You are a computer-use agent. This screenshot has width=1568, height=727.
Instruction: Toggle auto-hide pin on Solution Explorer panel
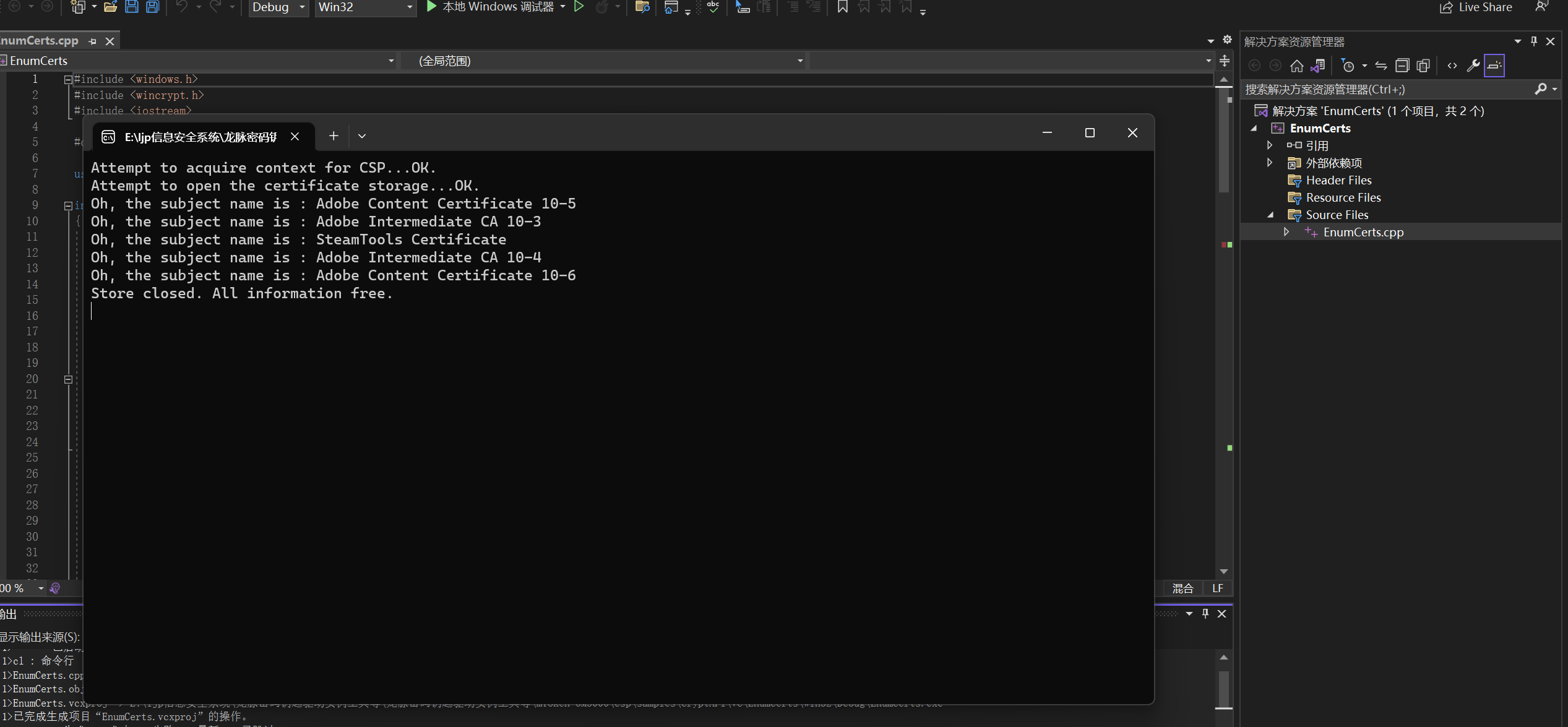pyautogui.click(x=1534, y=41)
